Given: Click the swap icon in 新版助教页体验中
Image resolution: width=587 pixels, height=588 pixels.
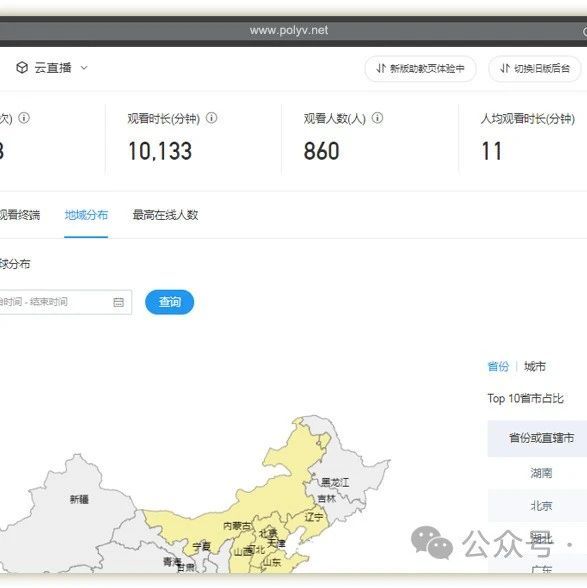Looking at the screenshot, I should point(381,68).
